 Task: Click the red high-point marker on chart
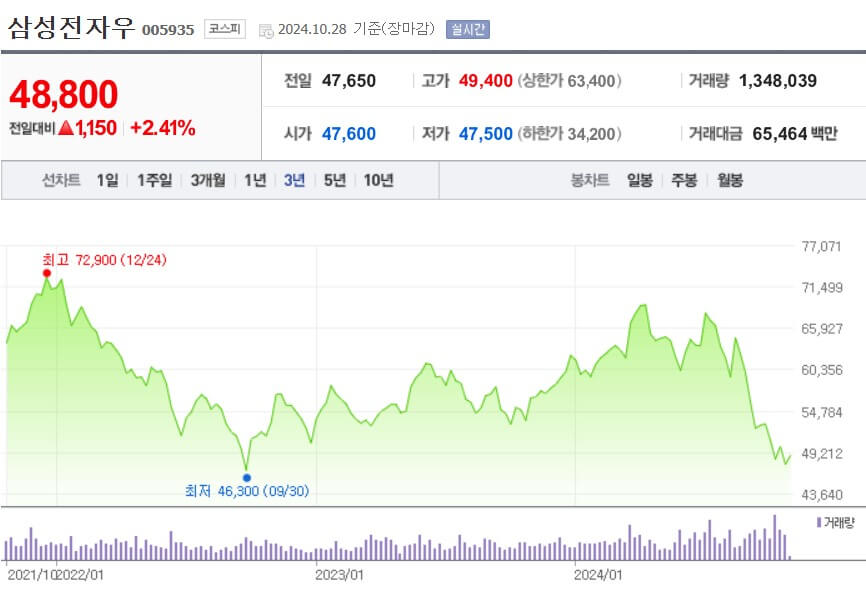pos(47,273)
